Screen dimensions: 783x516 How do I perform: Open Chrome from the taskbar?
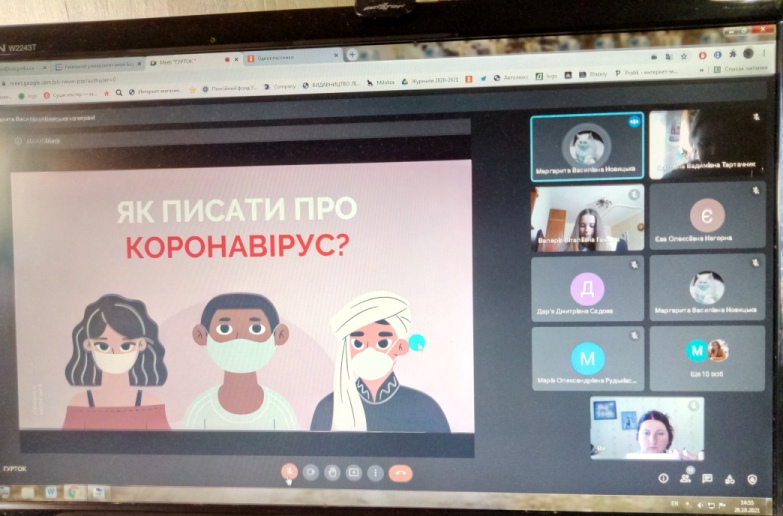(x=73, y=493)
